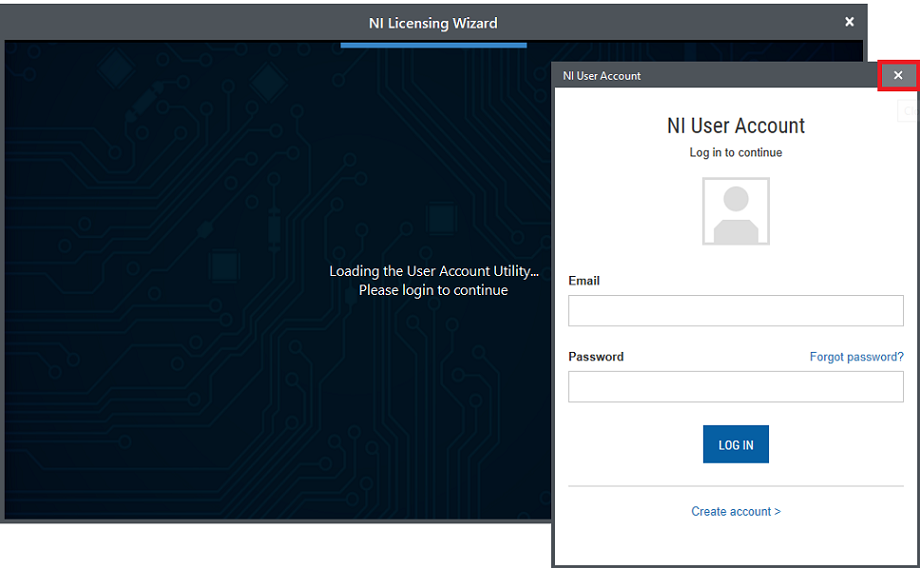Click the Email input field
920x568 pixels.
736,310
